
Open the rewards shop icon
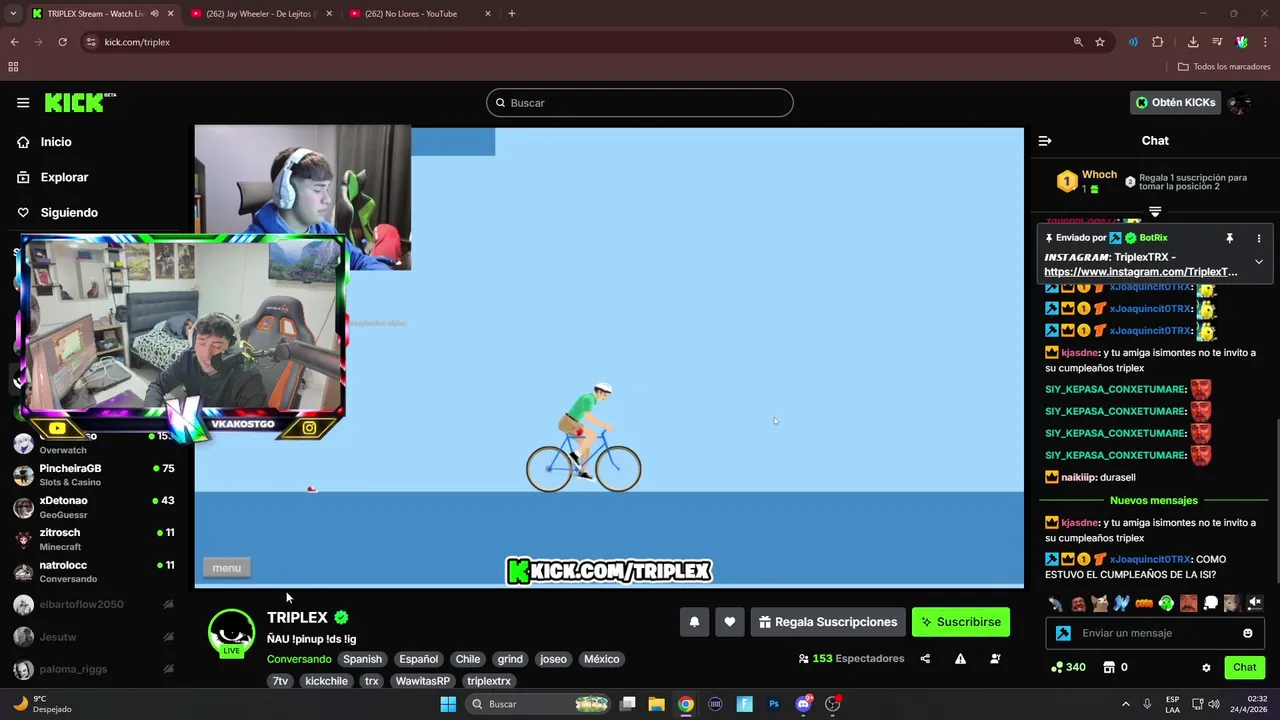[1109, 667]
